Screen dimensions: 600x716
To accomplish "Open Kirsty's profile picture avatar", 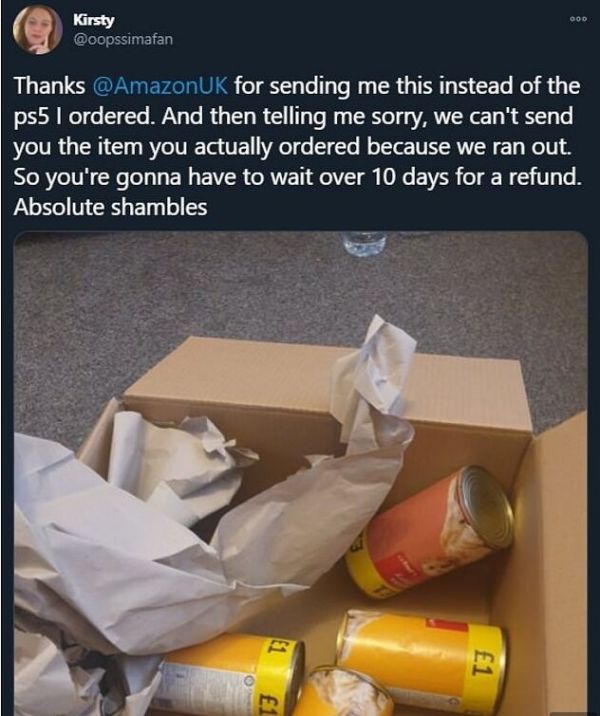I will coord(37,30).
